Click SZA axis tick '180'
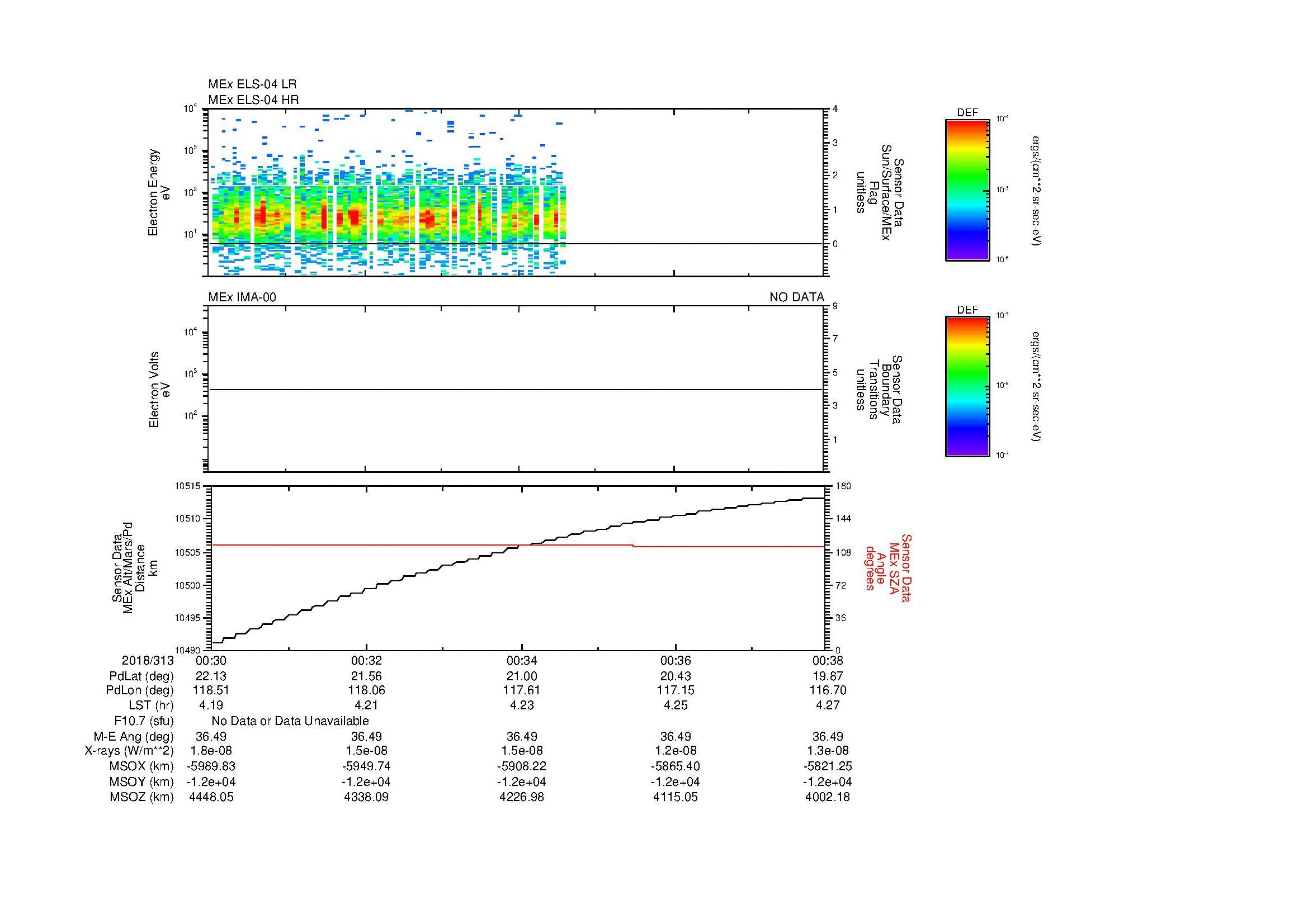The width and height of the screenshot is (1308, 924). pos(843,486)
